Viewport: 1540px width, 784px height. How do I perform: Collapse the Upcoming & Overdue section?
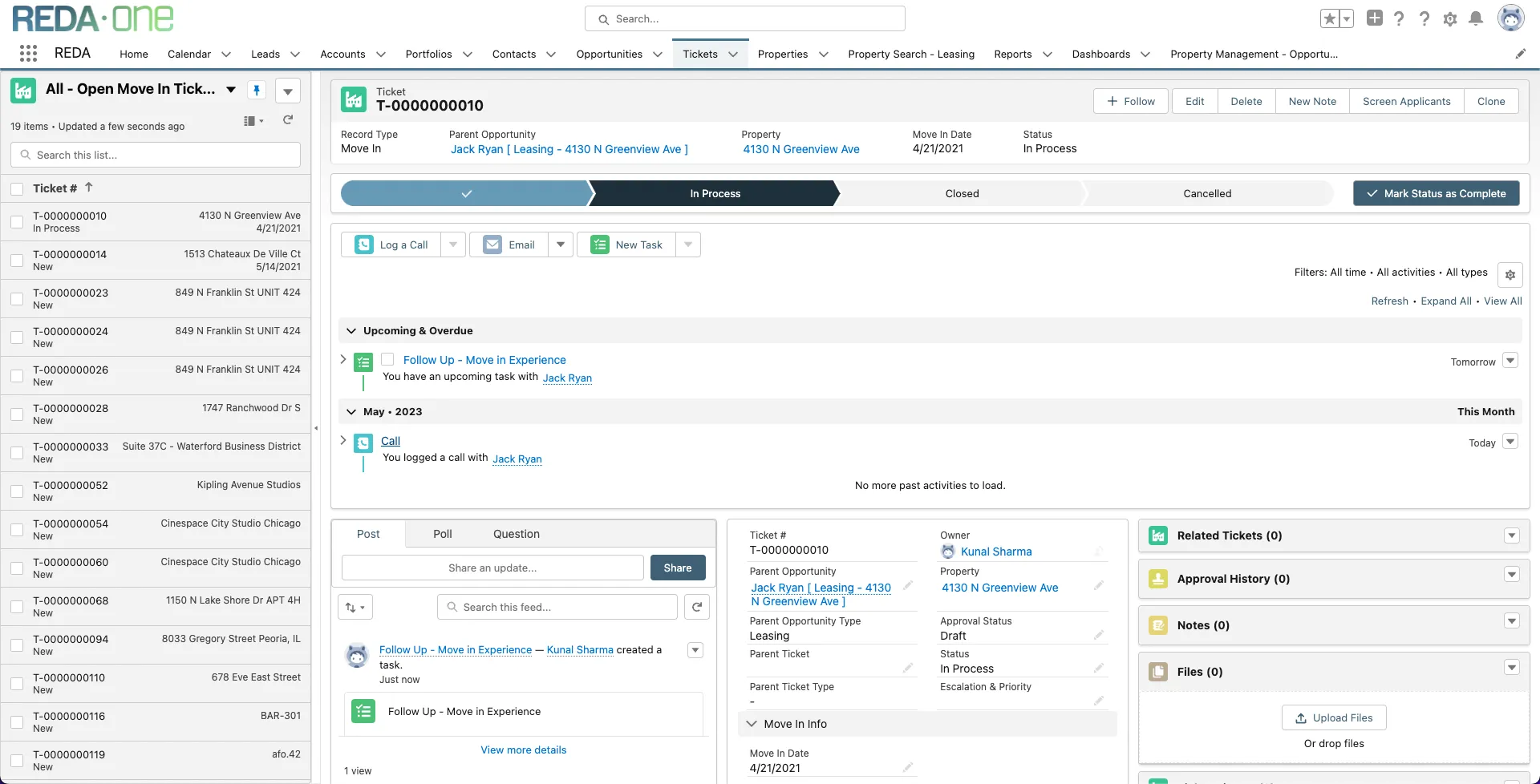click(x=351, y=330)
